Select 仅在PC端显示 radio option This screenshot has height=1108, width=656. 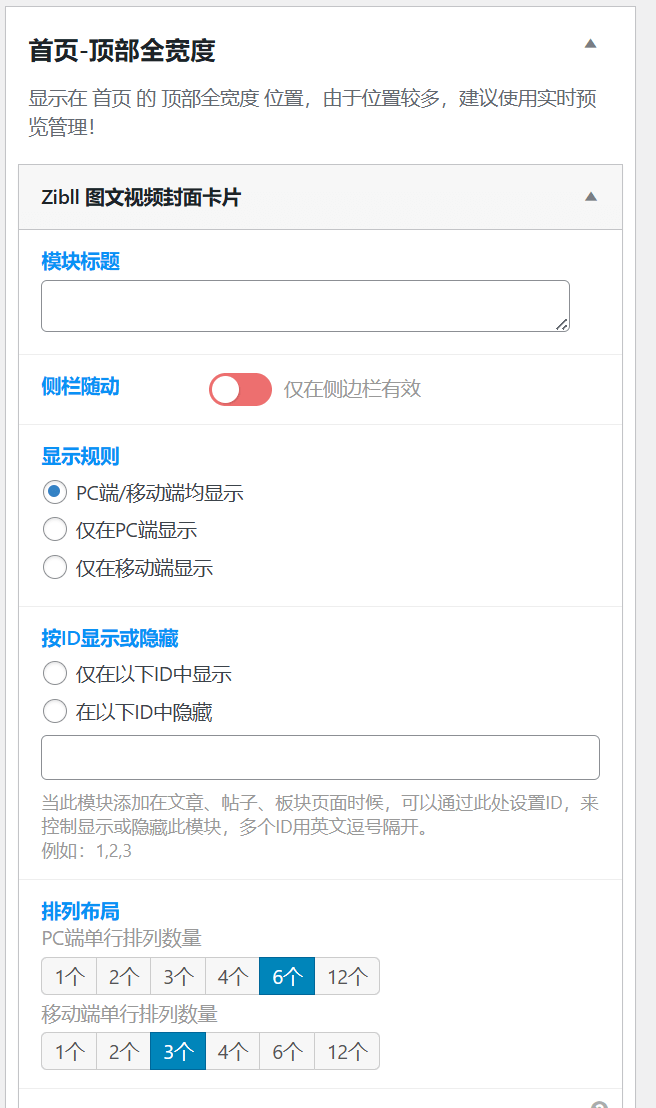55,529
